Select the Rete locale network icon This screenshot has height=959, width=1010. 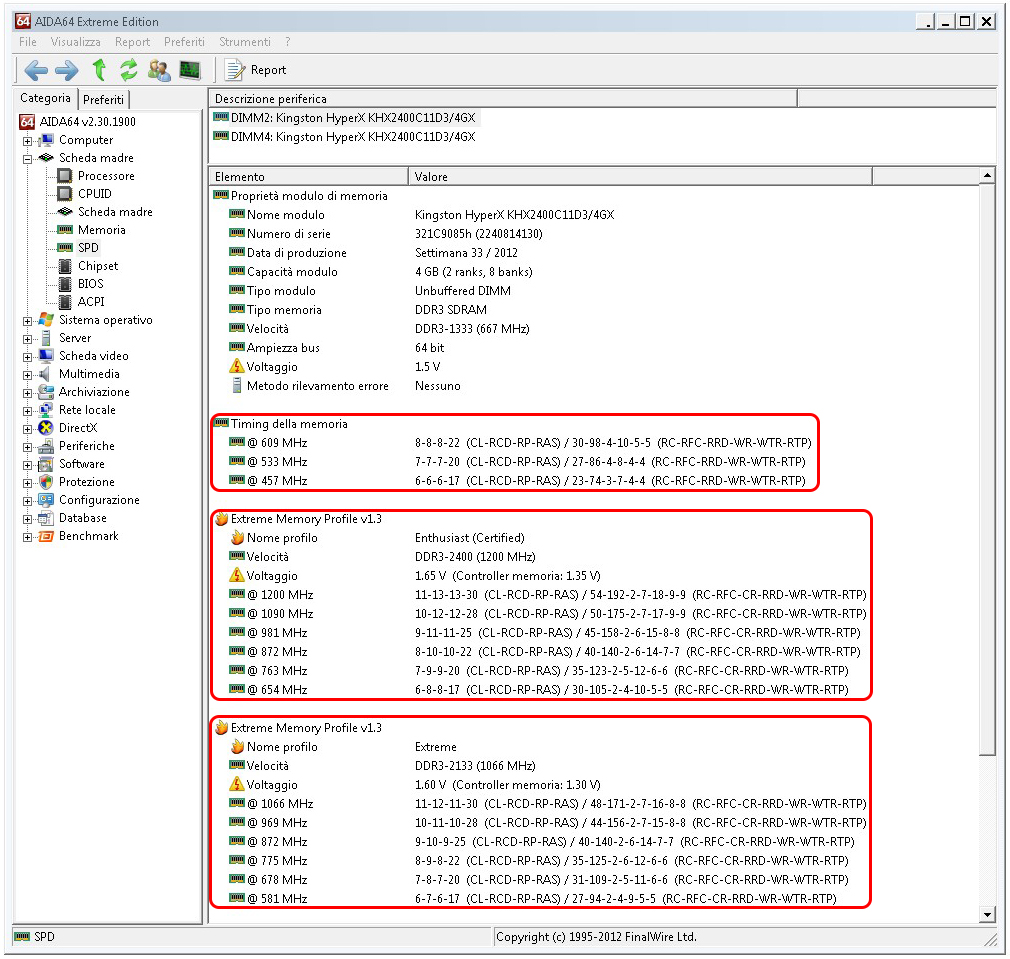[x=46, y=410]
